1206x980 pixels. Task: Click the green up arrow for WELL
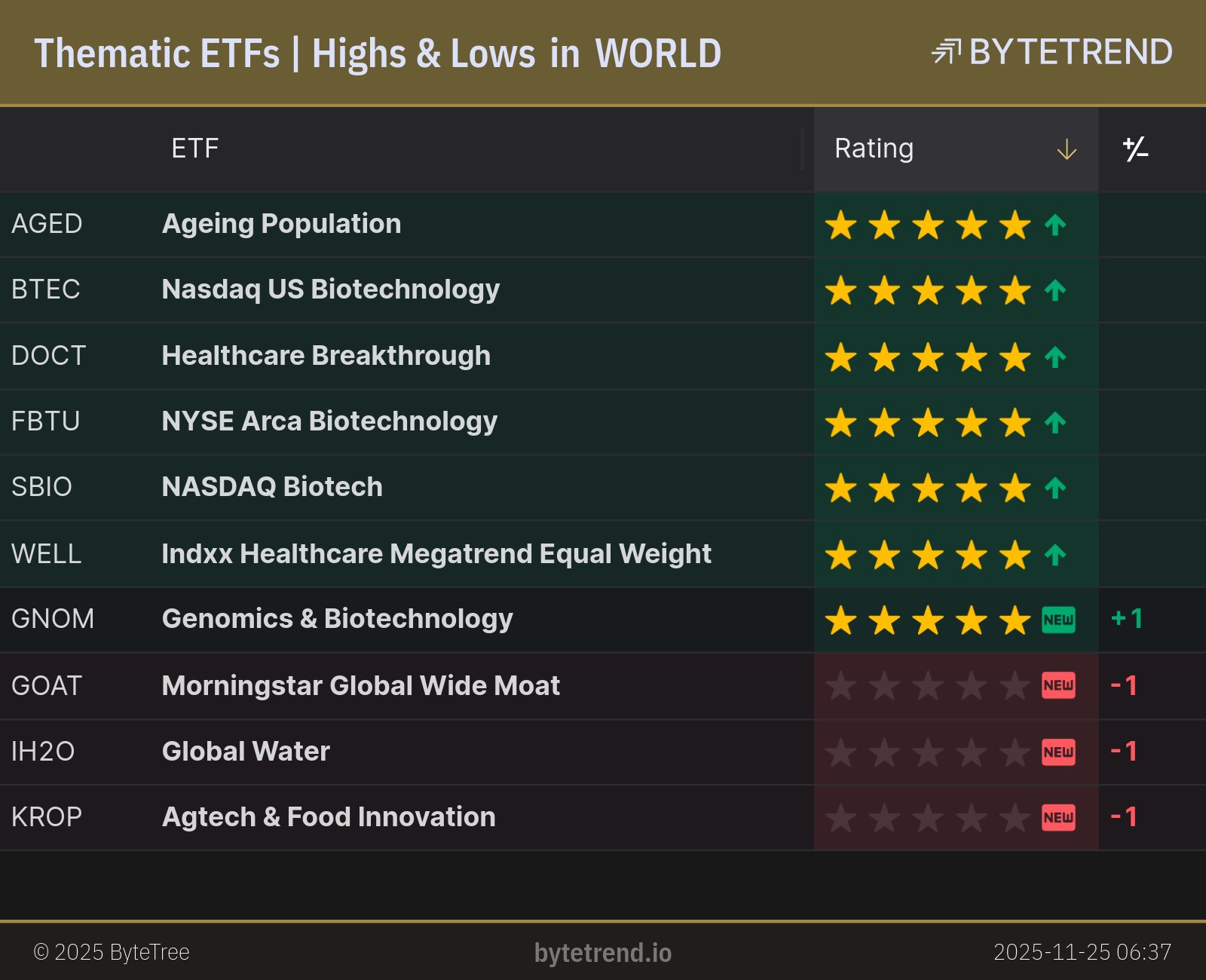pyautogui.click(x=1055, y=555)
